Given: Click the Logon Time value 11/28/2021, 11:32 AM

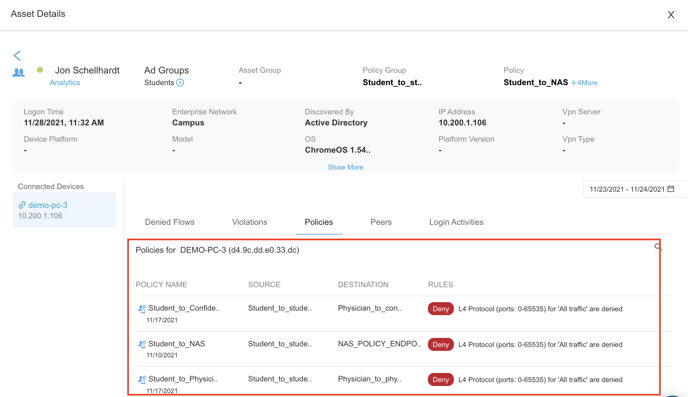Looking at the screenshot, I should pos(64,123).
